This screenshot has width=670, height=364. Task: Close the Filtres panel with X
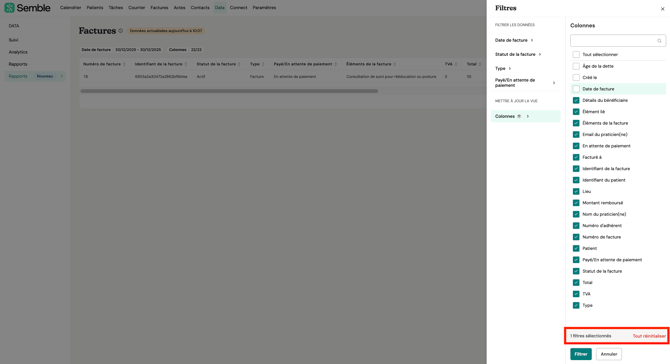click(x=662, y=9)
